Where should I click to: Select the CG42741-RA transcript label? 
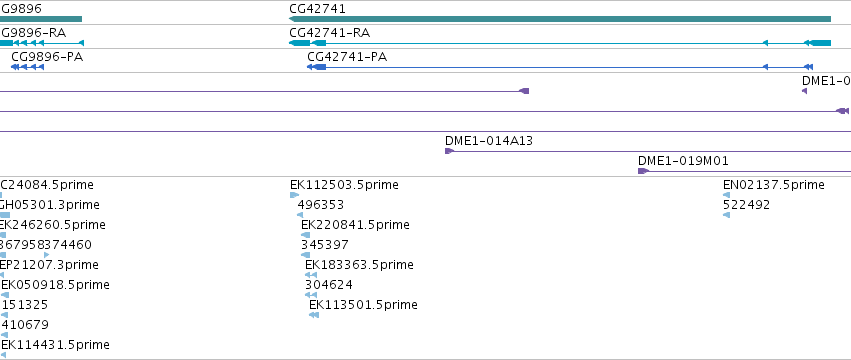pyautogui.click(x=329, y=33)
